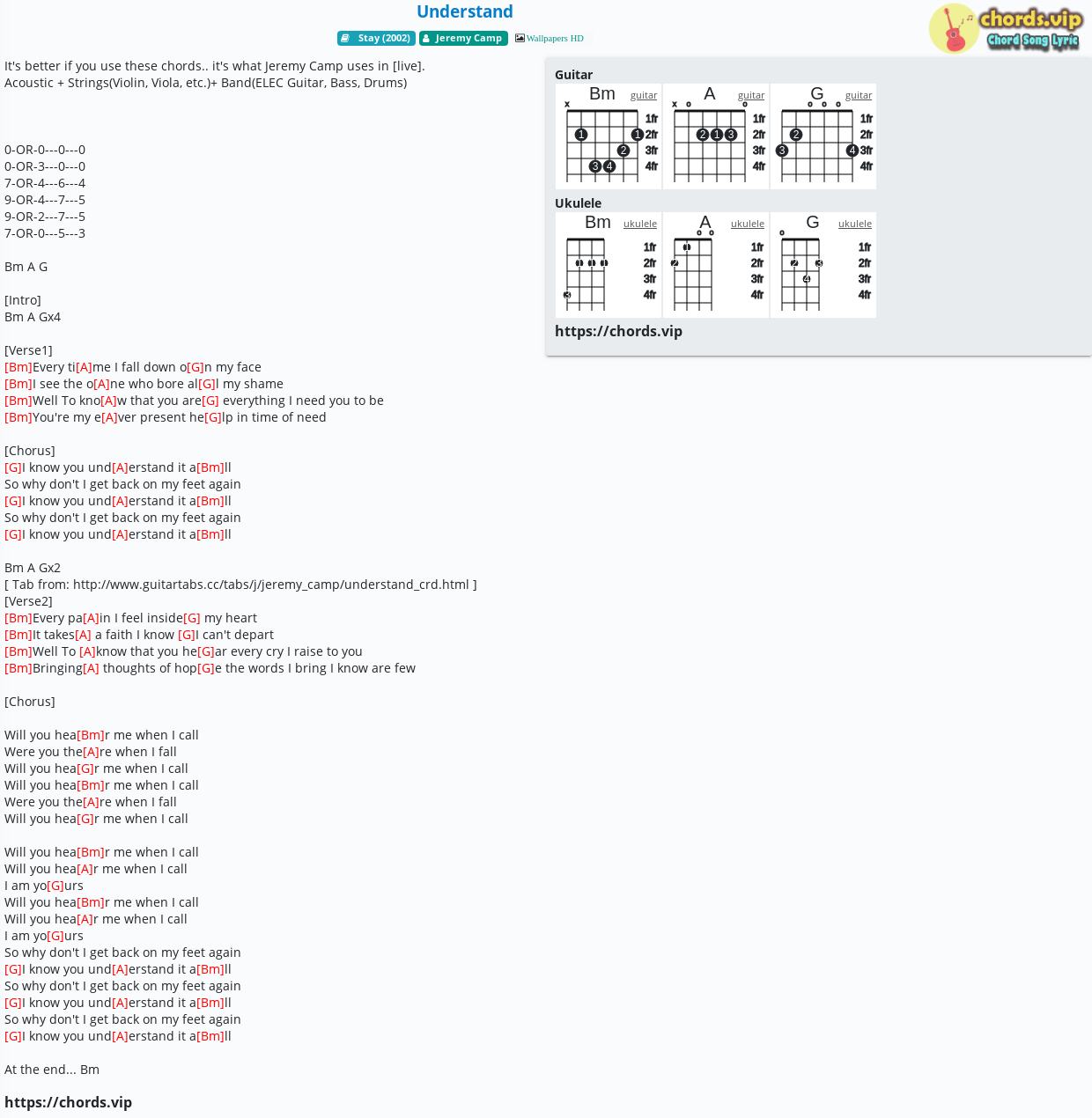
Task: Click the 'Bm A Gx4' intro line
Action: (33, 317)
